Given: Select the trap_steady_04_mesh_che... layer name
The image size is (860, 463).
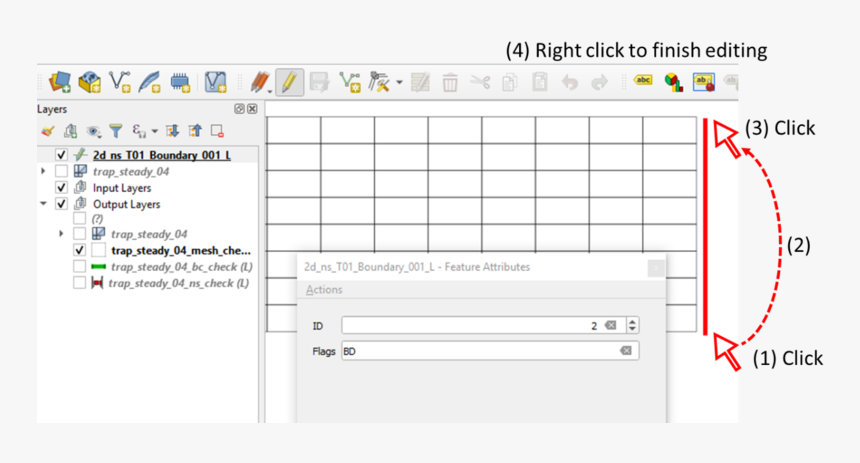Looking at the screenshot, I should point(181,251).
